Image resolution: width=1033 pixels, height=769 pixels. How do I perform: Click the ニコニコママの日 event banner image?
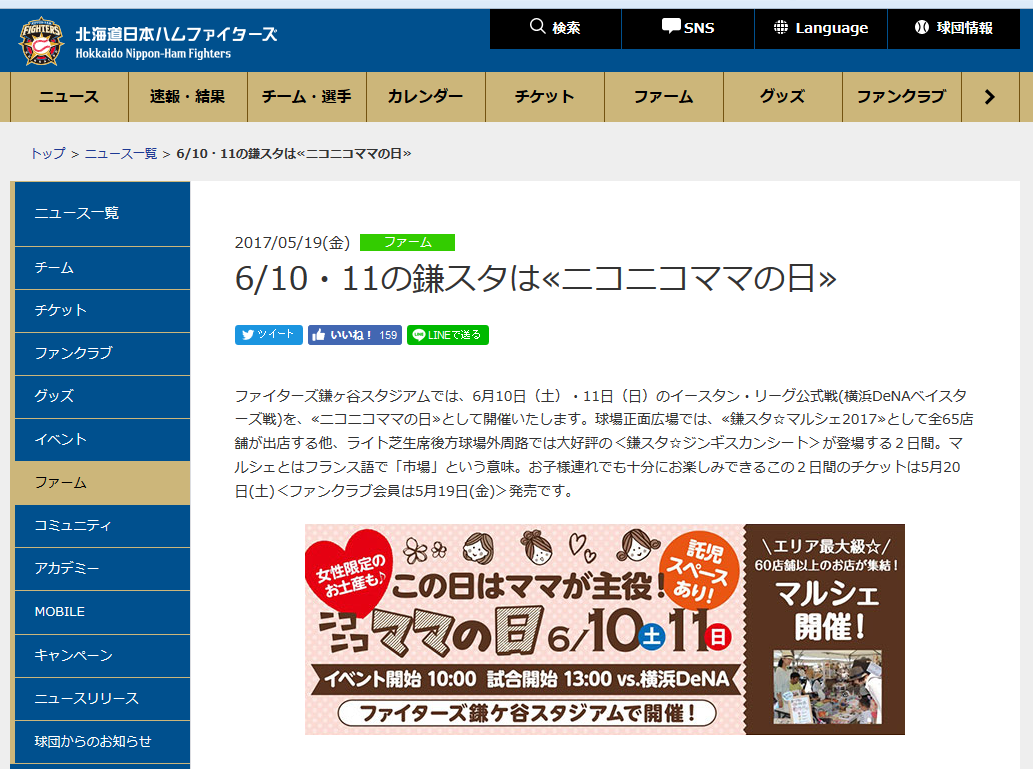click(604, 629)
